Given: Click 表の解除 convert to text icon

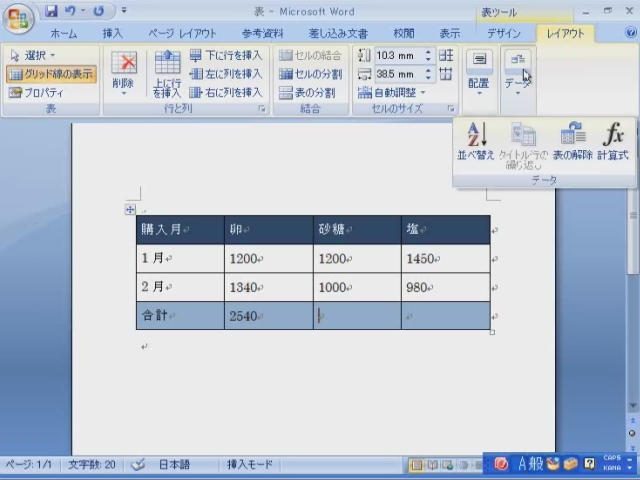Looking at the screenshot, I should click(x=572, y=140).
